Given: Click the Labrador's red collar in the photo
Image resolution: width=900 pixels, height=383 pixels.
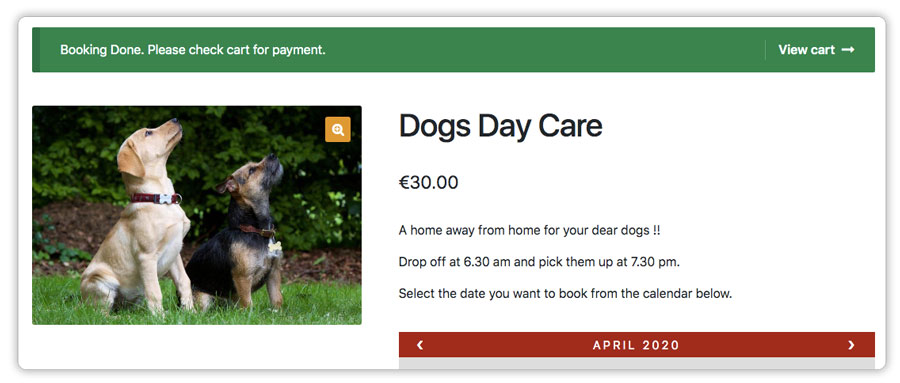Looking at the screenshot, I should coord(155,199).
